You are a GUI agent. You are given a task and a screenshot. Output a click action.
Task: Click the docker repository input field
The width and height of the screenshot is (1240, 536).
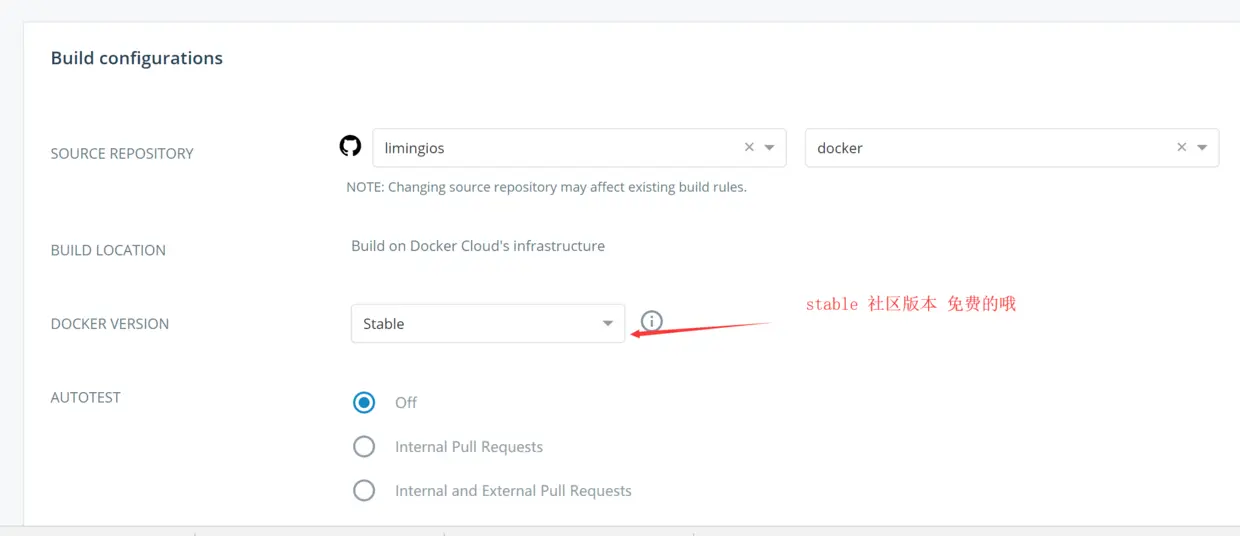pyautogui.click(x=980, y=148)
